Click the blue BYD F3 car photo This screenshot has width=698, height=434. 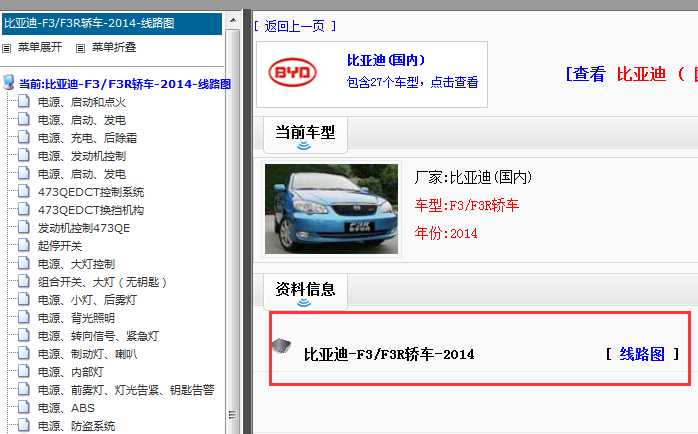point(331,209)
